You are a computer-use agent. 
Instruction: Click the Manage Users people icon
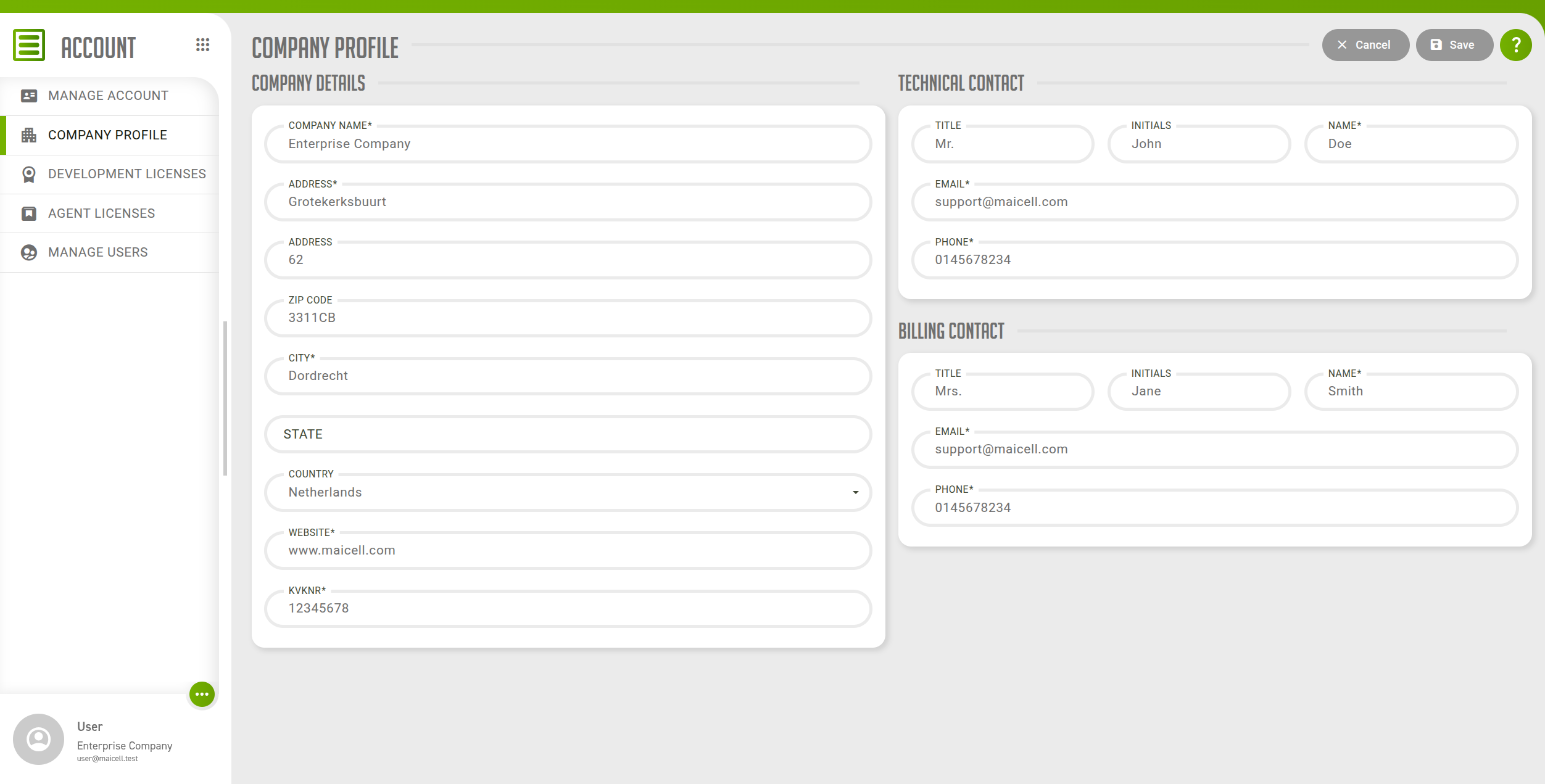pyautogui.click(x=29, y=252)
